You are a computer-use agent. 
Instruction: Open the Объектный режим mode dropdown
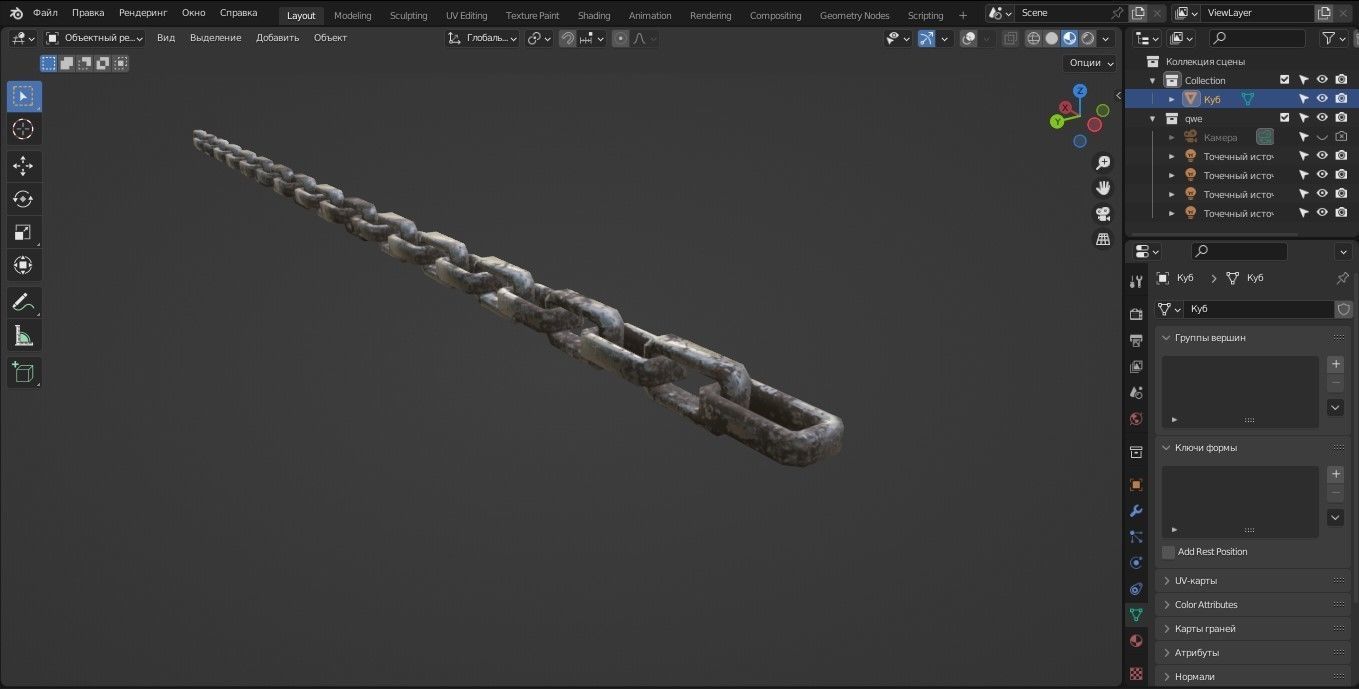coord(95,38)
